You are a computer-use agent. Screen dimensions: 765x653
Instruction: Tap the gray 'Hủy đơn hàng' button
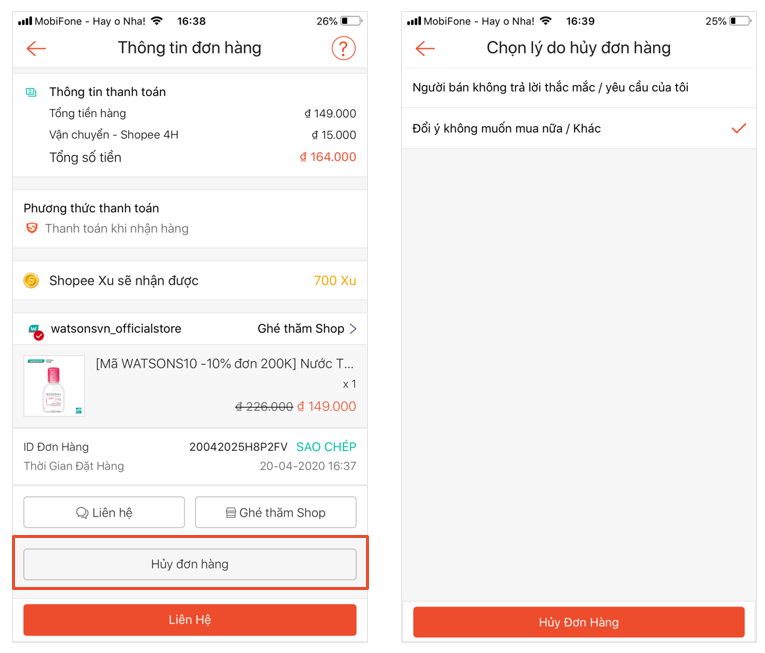pos(190,564)
